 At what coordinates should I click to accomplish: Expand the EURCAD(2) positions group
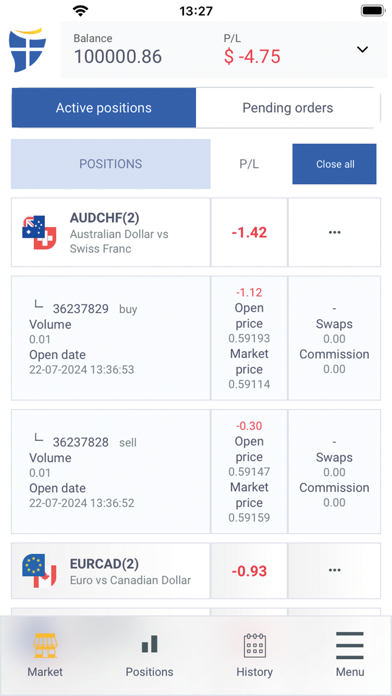pos(111,570)
